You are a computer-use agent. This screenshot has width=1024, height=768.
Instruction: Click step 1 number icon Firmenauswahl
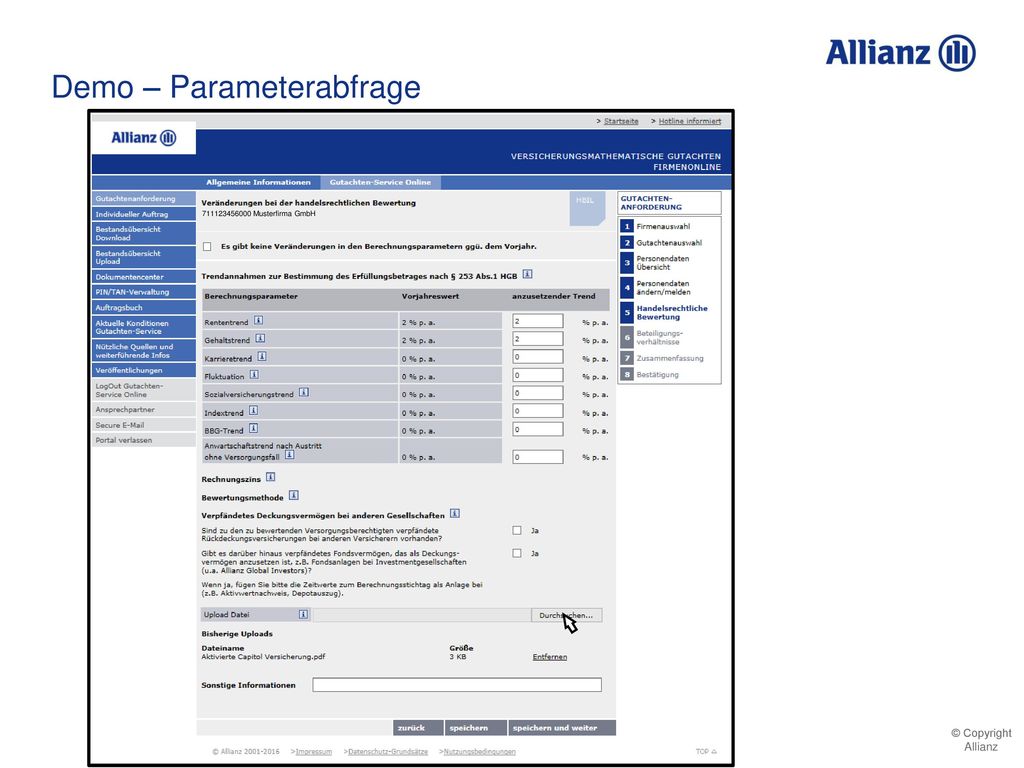(626, 227)
